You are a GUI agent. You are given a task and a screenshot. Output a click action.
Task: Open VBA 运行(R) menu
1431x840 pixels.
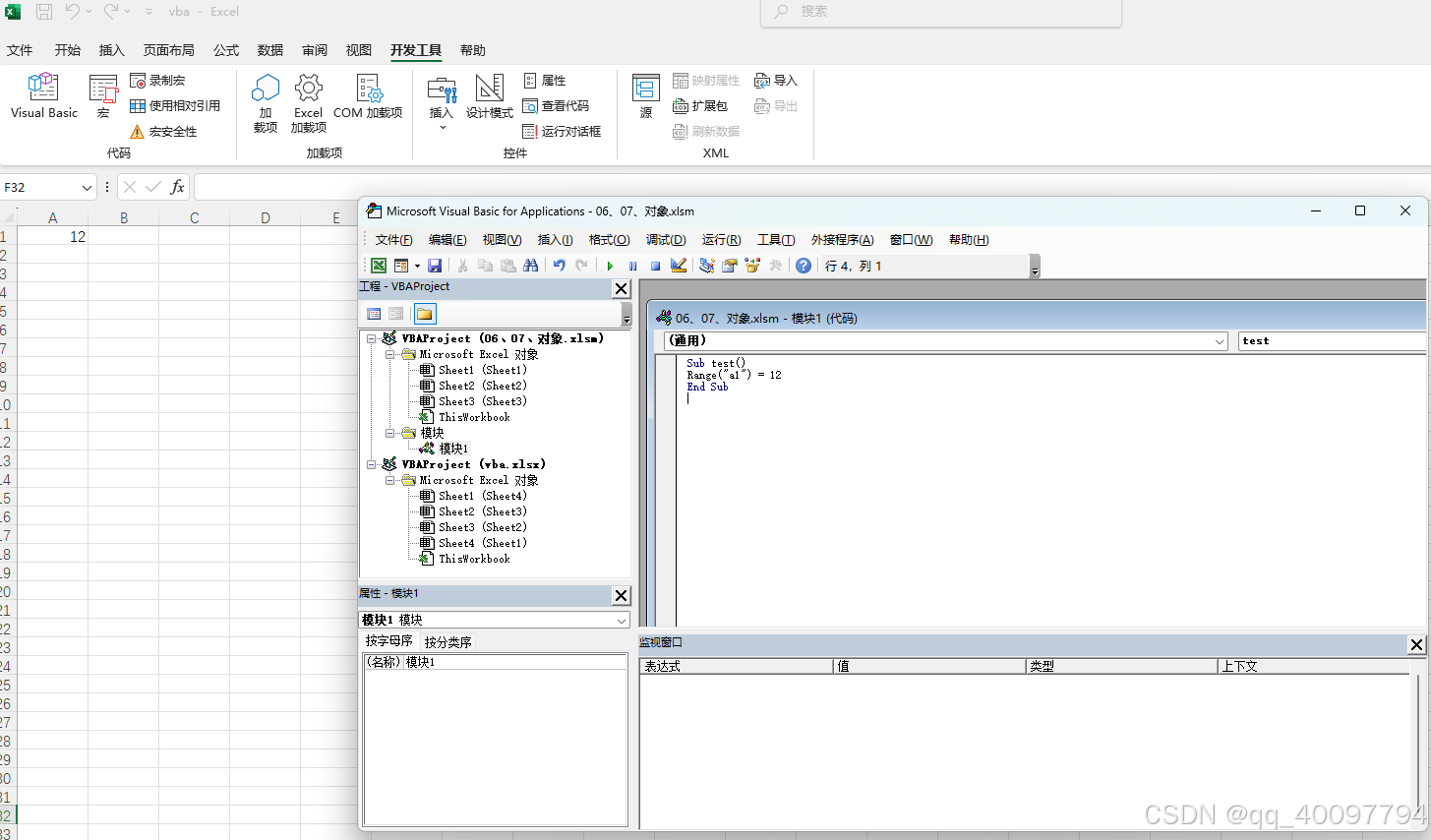click(721, 240)
